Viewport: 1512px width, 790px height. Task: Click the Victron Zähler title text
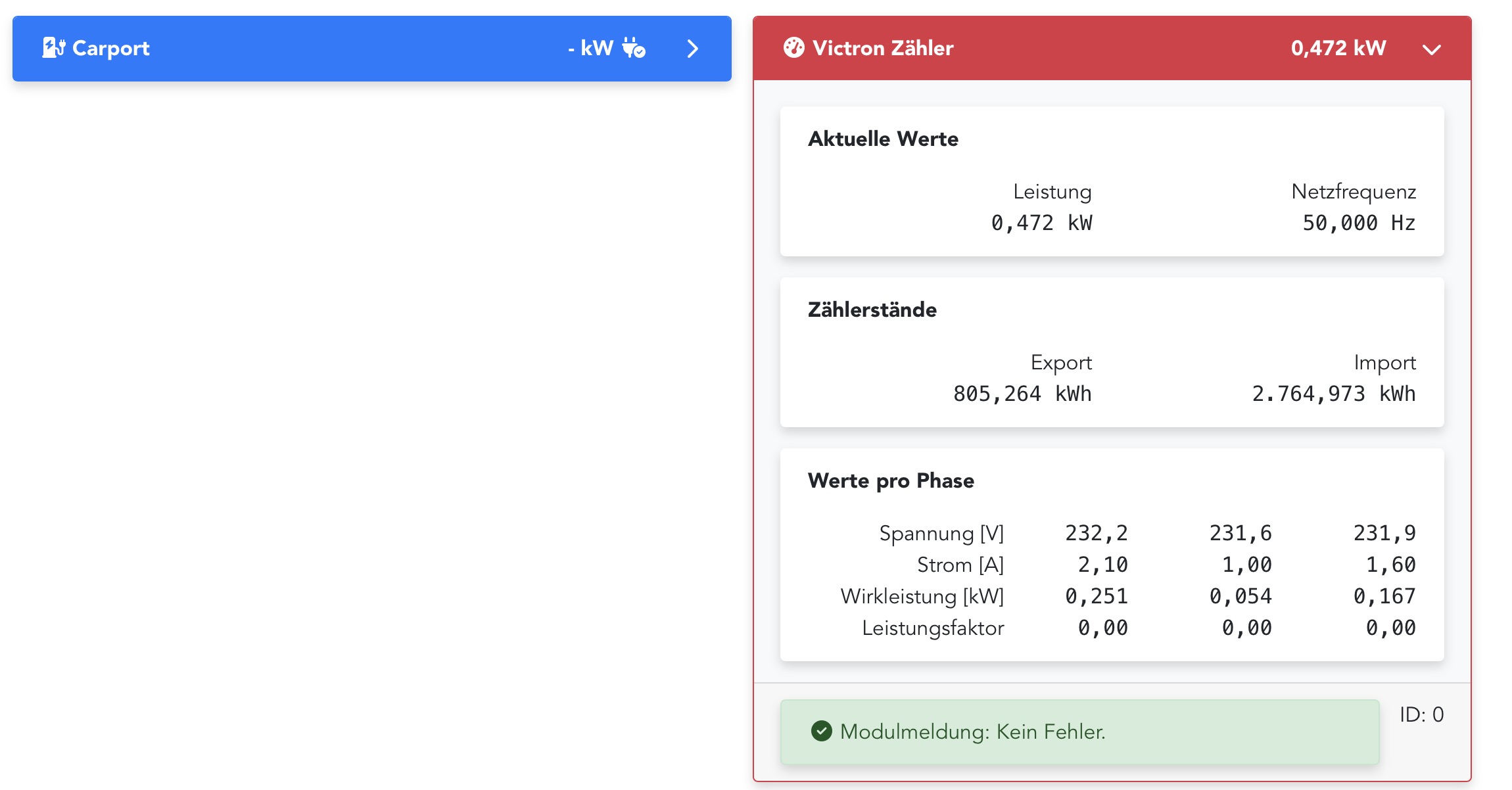882,48
